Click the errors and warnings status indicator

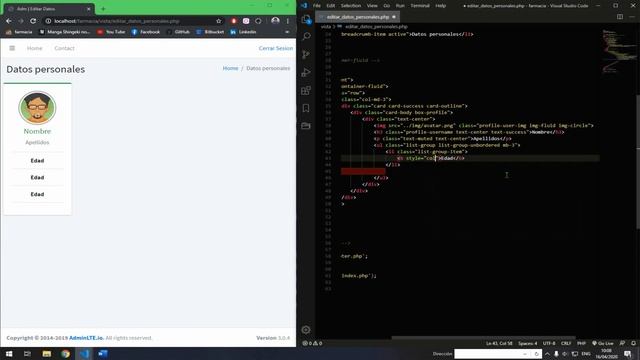(312, 343)
